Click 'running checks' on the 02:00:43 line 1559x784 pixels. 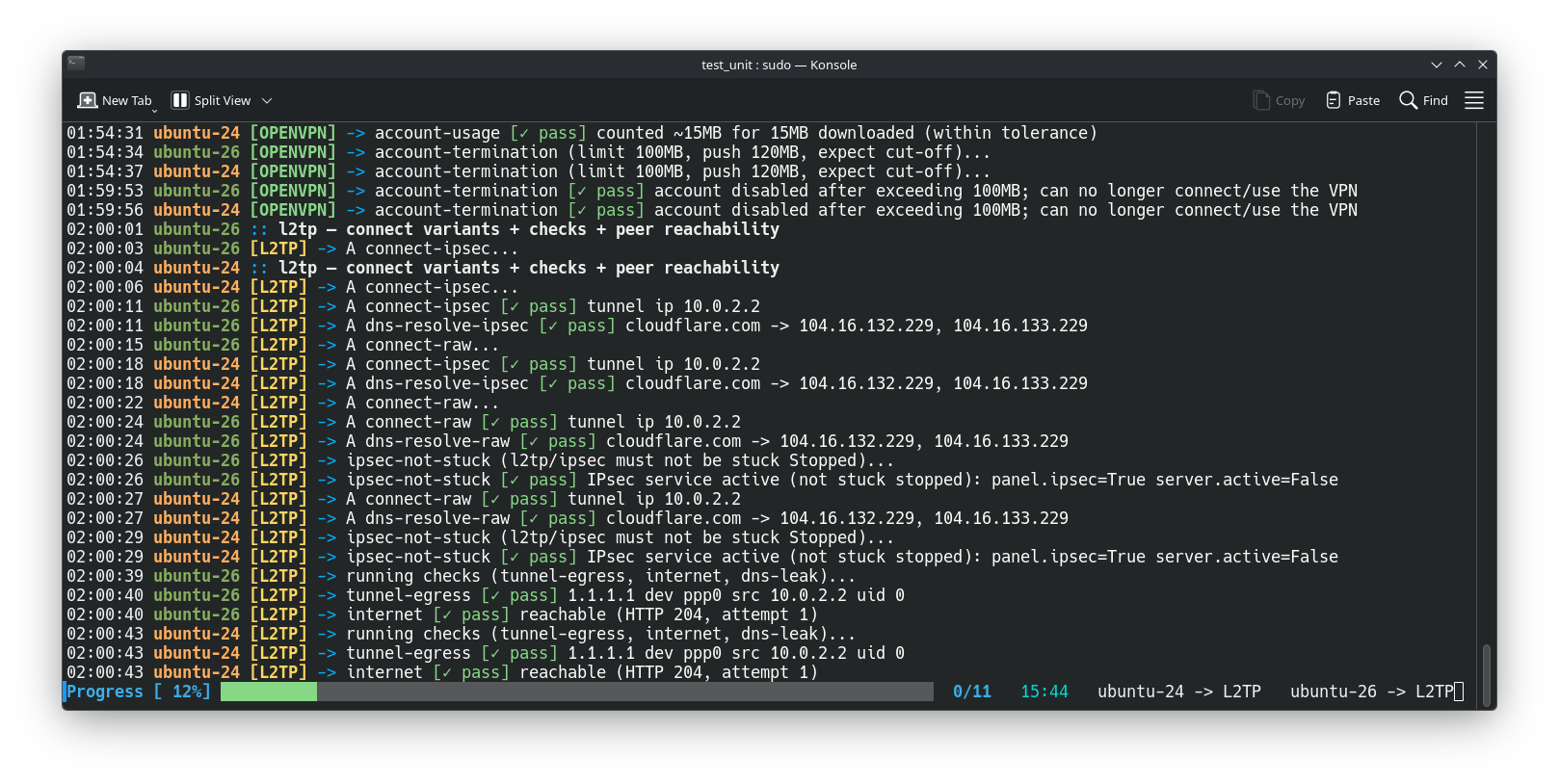pyautogui.click(x=413, y=634)
